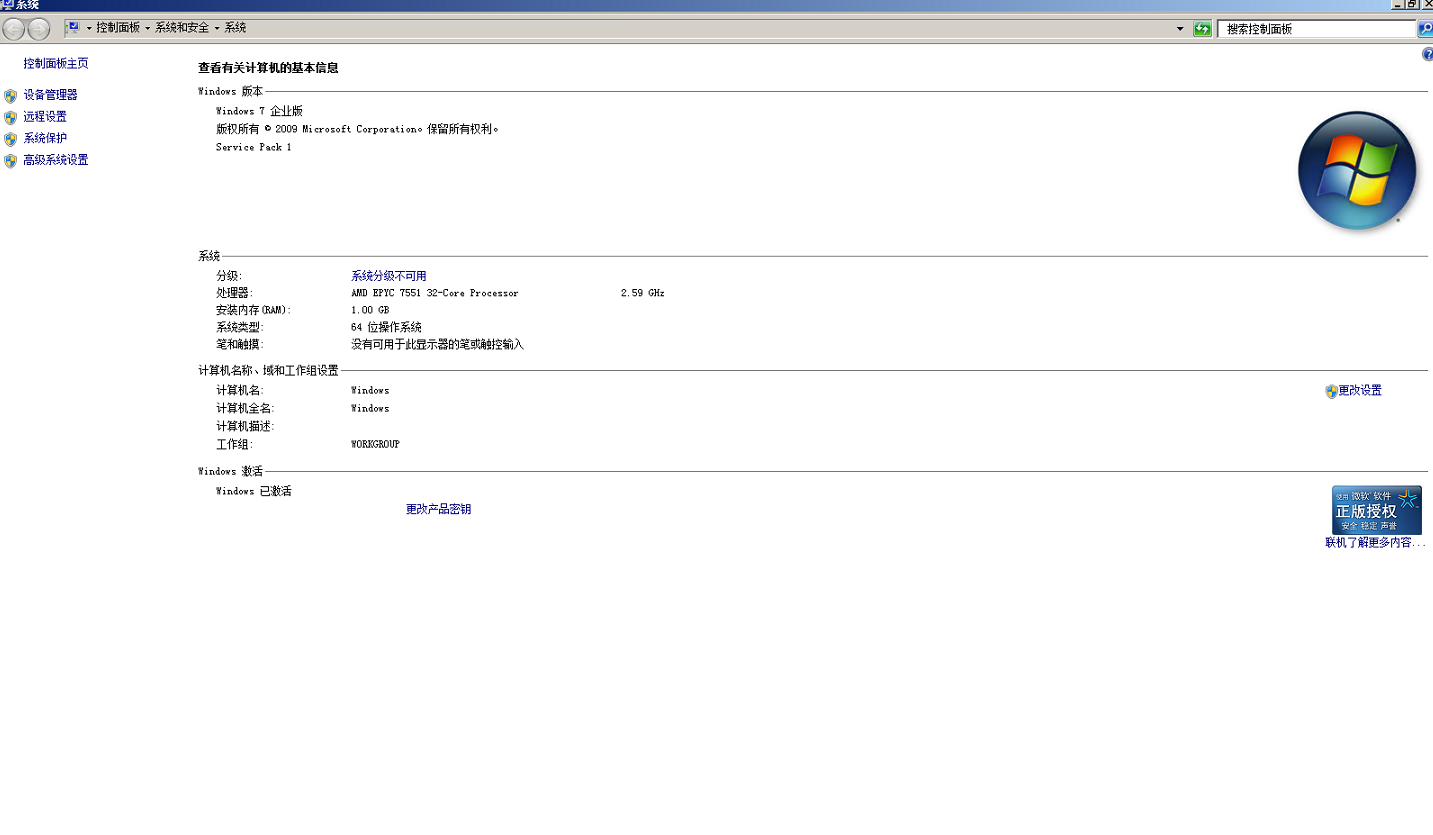Click the Forward navigation arrow button
Image resolution: width=1433 pixels, height=835 pixels.
point(38,29)
